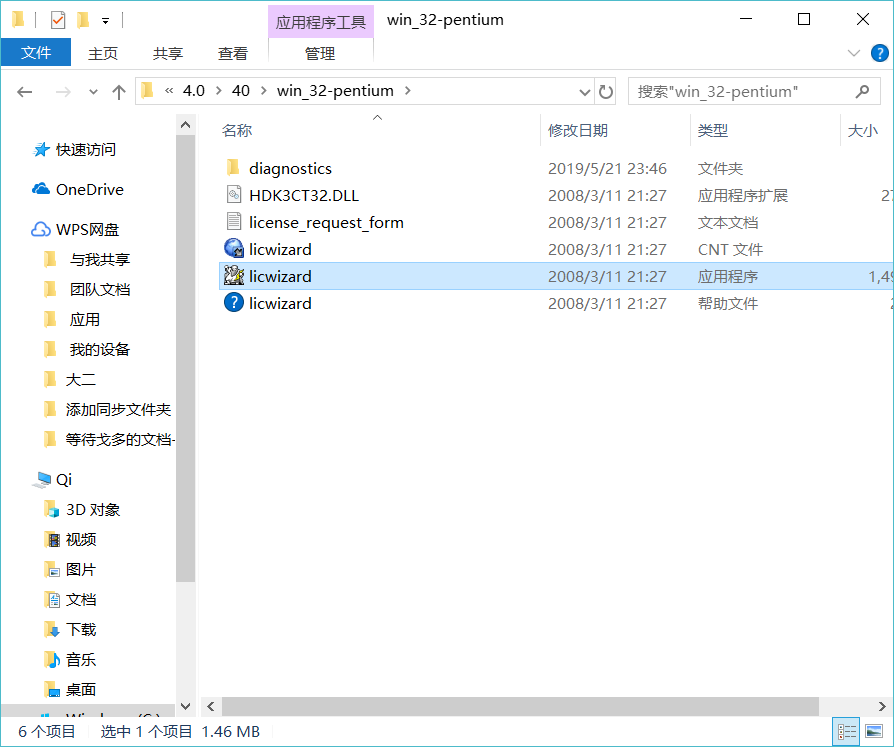The width and height of the screenshot is (894, 747).
Task: Go up one folder level
Action: [x=119, y=92]
